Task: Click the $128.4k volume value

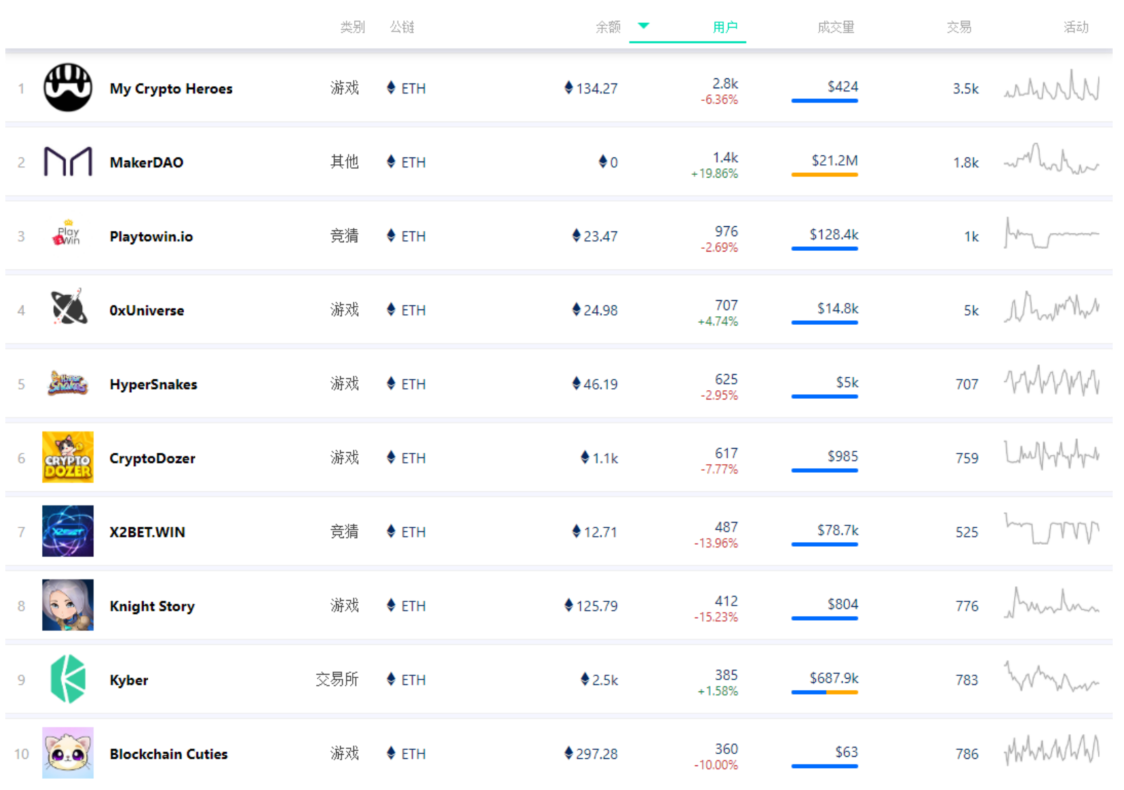Action: (834, 234)
